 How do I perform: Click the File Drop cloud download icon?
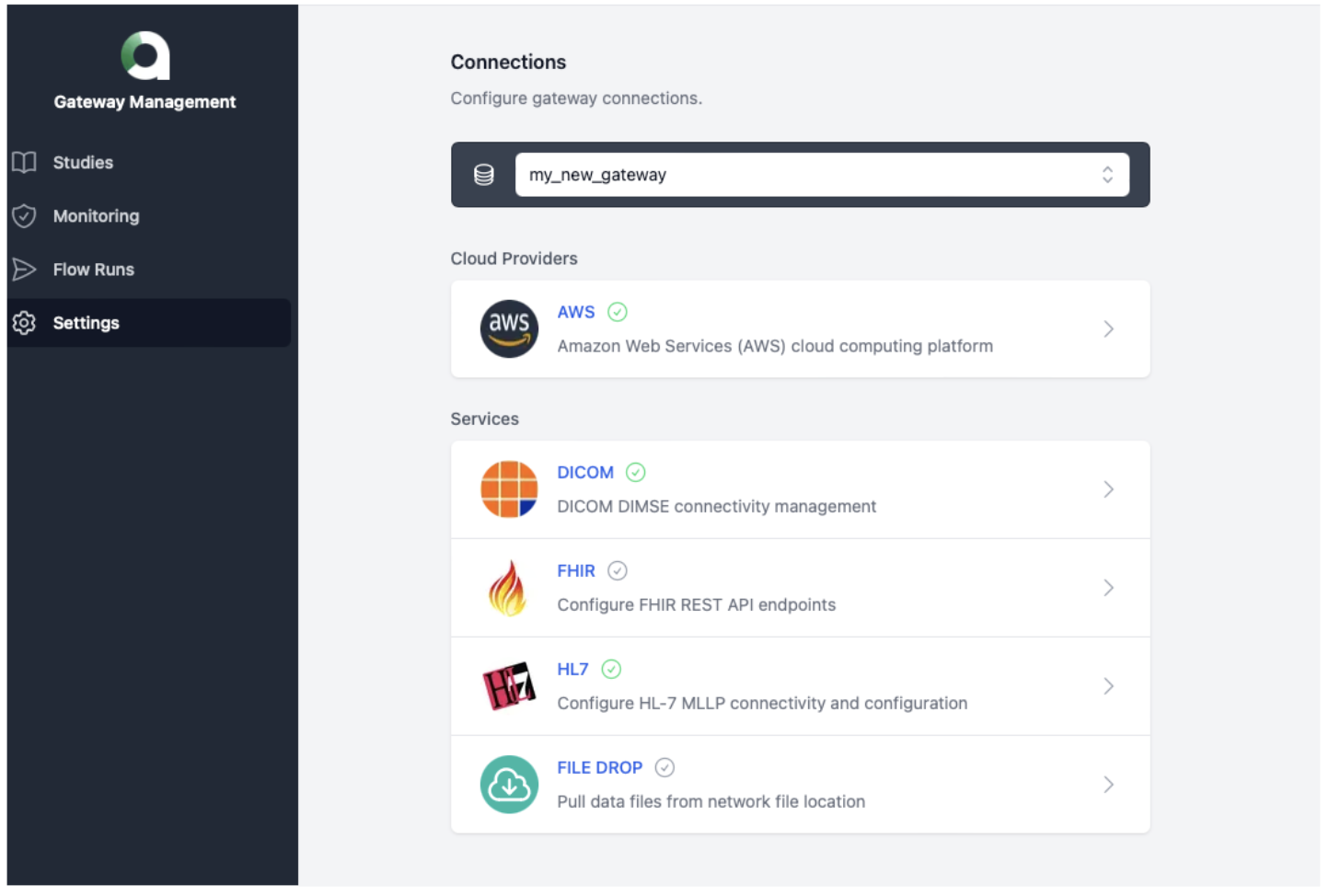coord(509,785)
